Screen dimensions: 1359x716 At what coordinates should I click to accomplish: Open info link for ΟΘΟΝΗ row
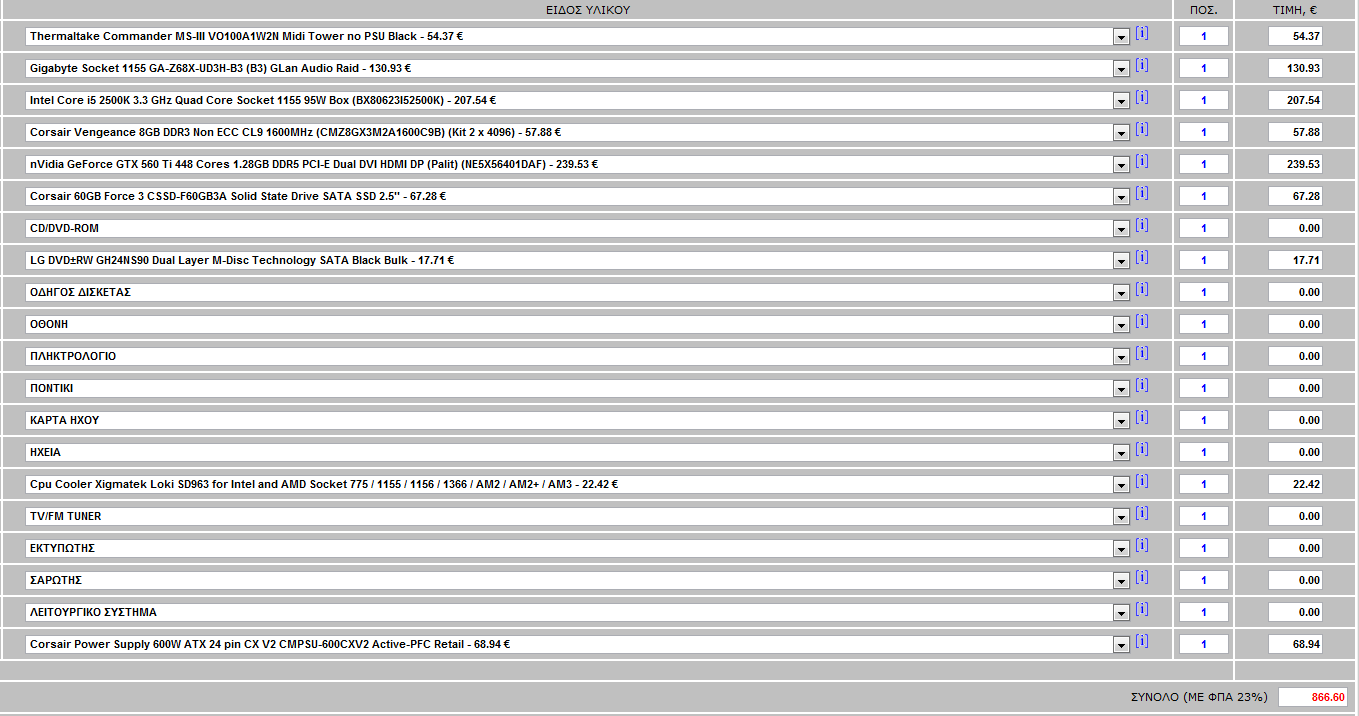click(1142, 321)
